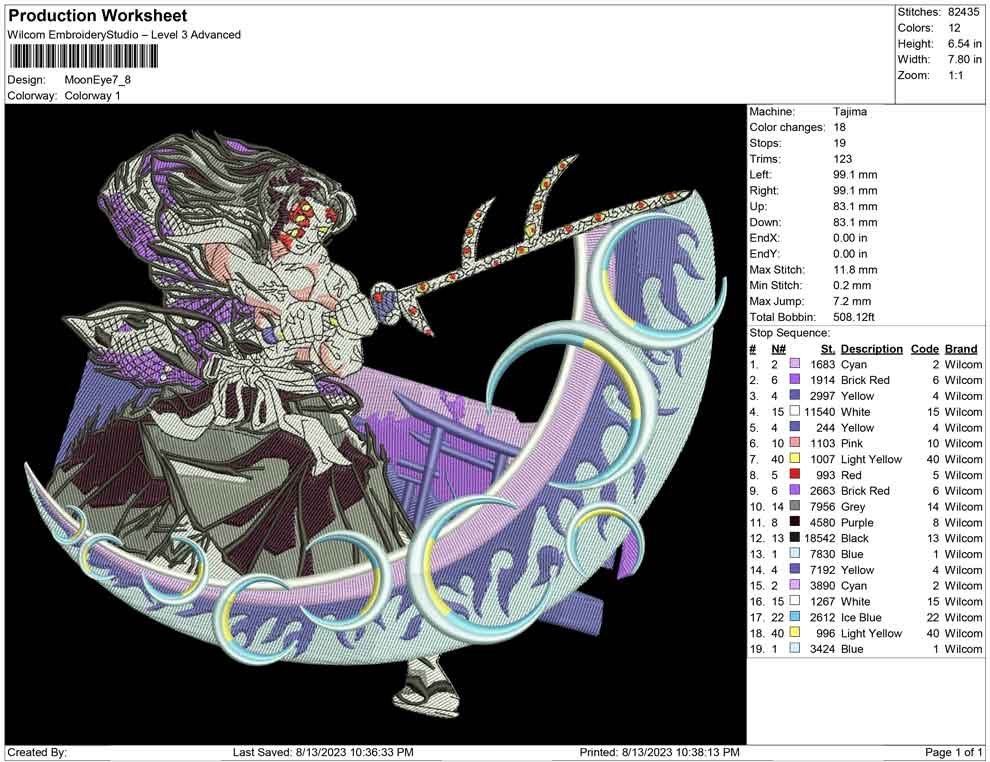Click the Stop Sequence label
Image resolution: width=990 pixels, height=762 pixels.
[x=790, y=333]
